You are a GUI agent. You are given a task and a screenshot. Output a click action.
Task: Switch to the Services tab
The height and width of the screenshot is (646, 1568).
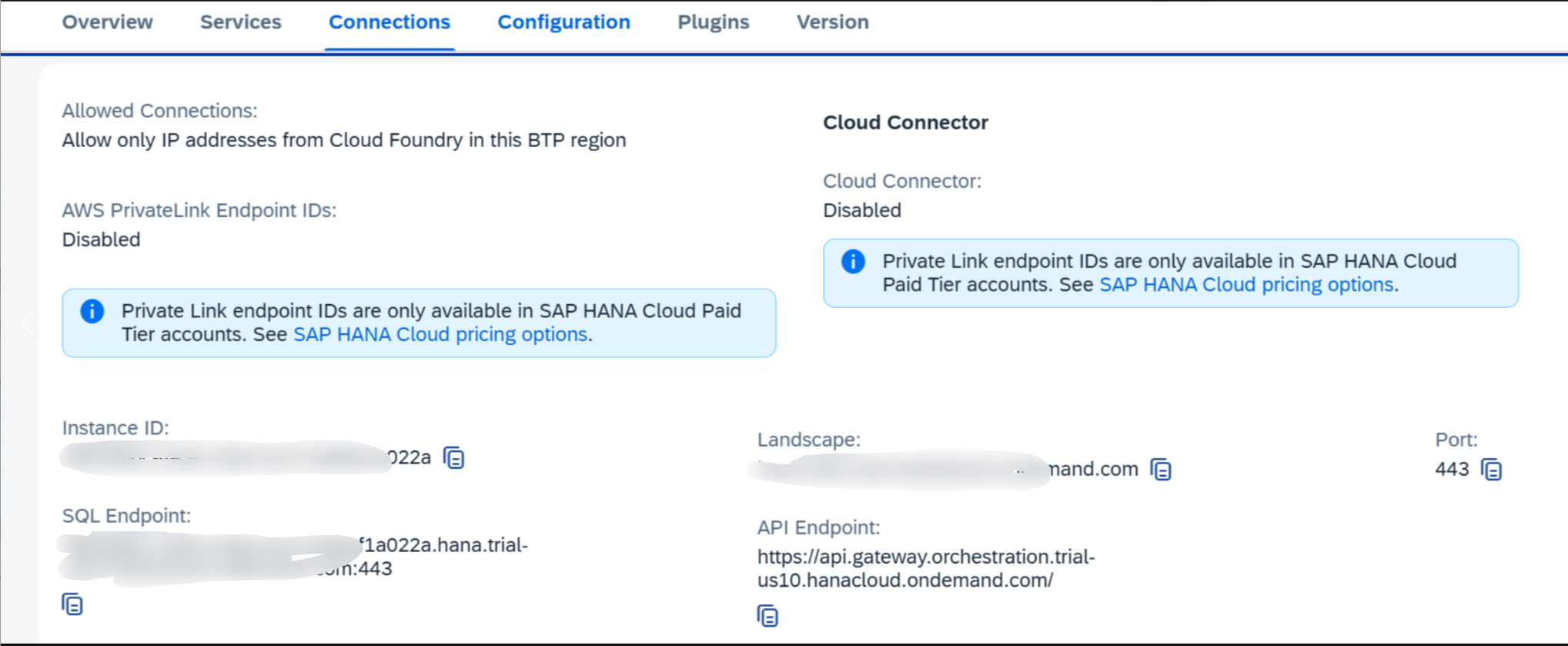[241, 22]
